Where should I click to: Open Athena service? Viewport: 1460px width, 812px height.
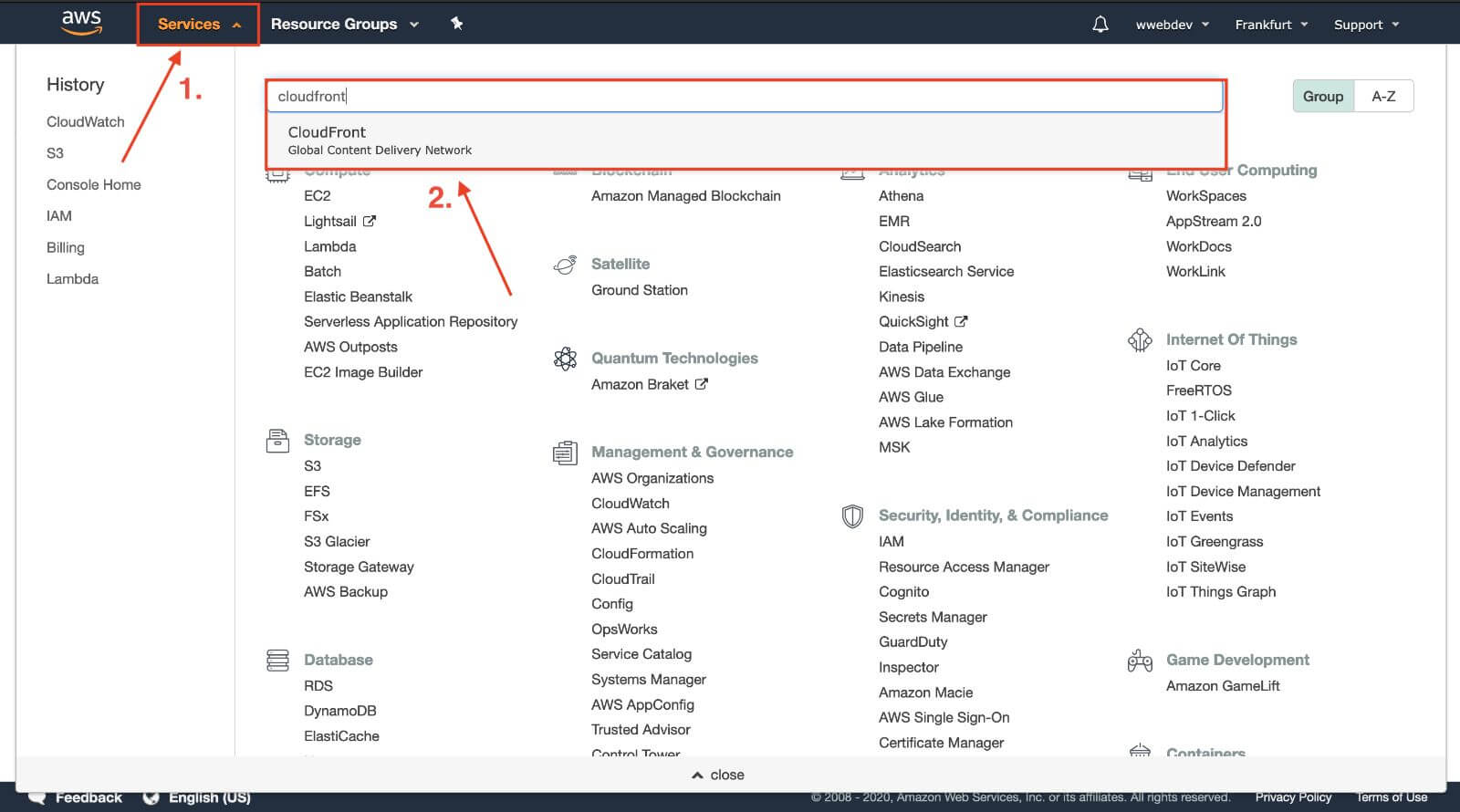(902, 196)
